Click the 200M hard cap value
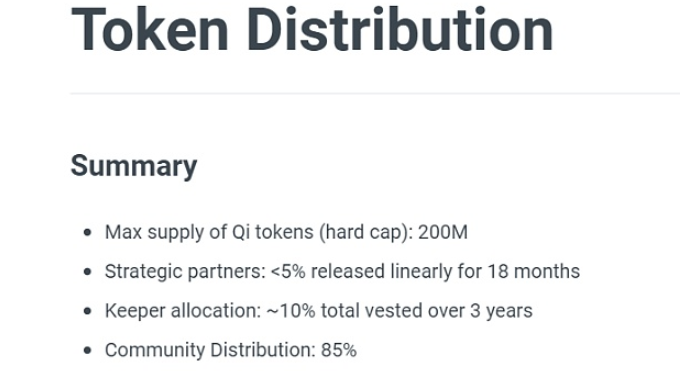The width and height of the screenshot is (686, 371). (x=443, y=232)
